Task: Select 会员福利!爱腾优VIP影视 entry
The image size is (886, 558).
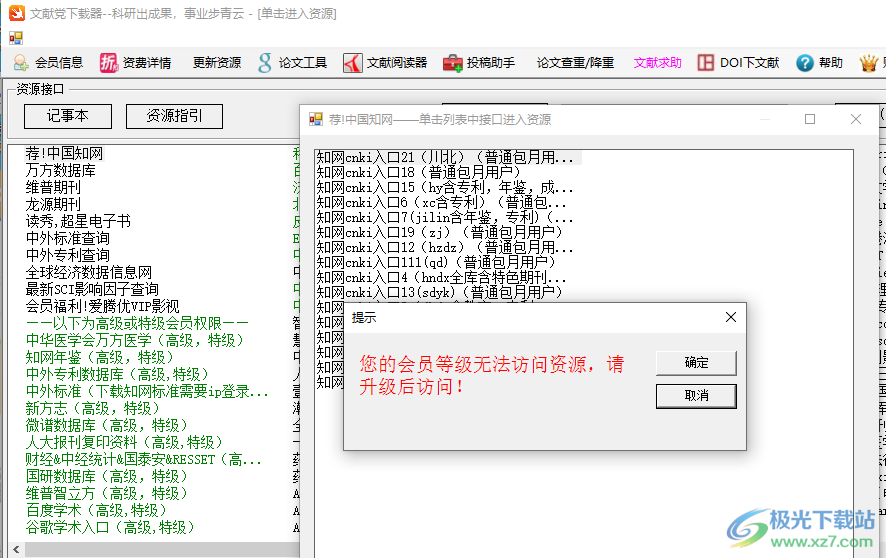Action: coord(102,306)
